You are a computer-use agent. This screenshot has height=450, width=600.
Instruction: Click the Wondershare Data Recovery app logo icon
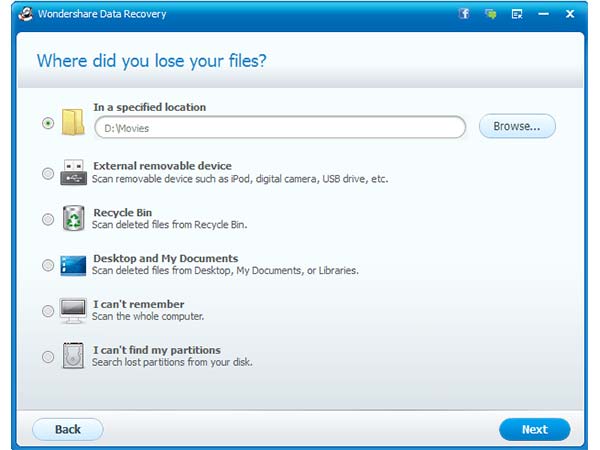(25, 14)
